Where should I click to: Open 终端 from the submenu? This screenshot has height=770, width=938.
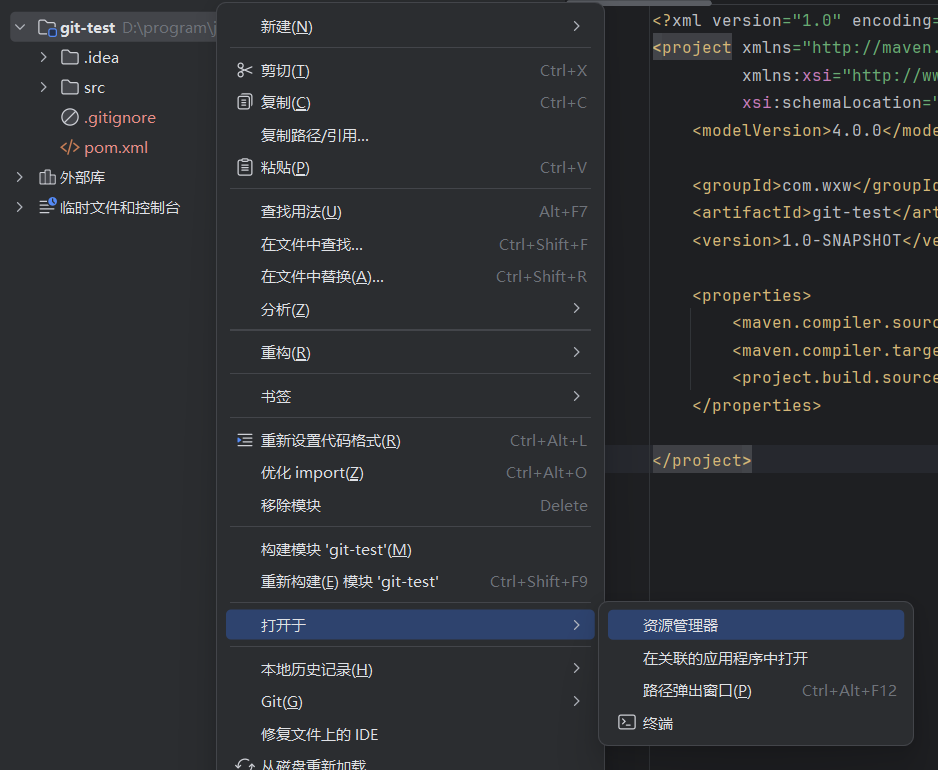[756, 723]
